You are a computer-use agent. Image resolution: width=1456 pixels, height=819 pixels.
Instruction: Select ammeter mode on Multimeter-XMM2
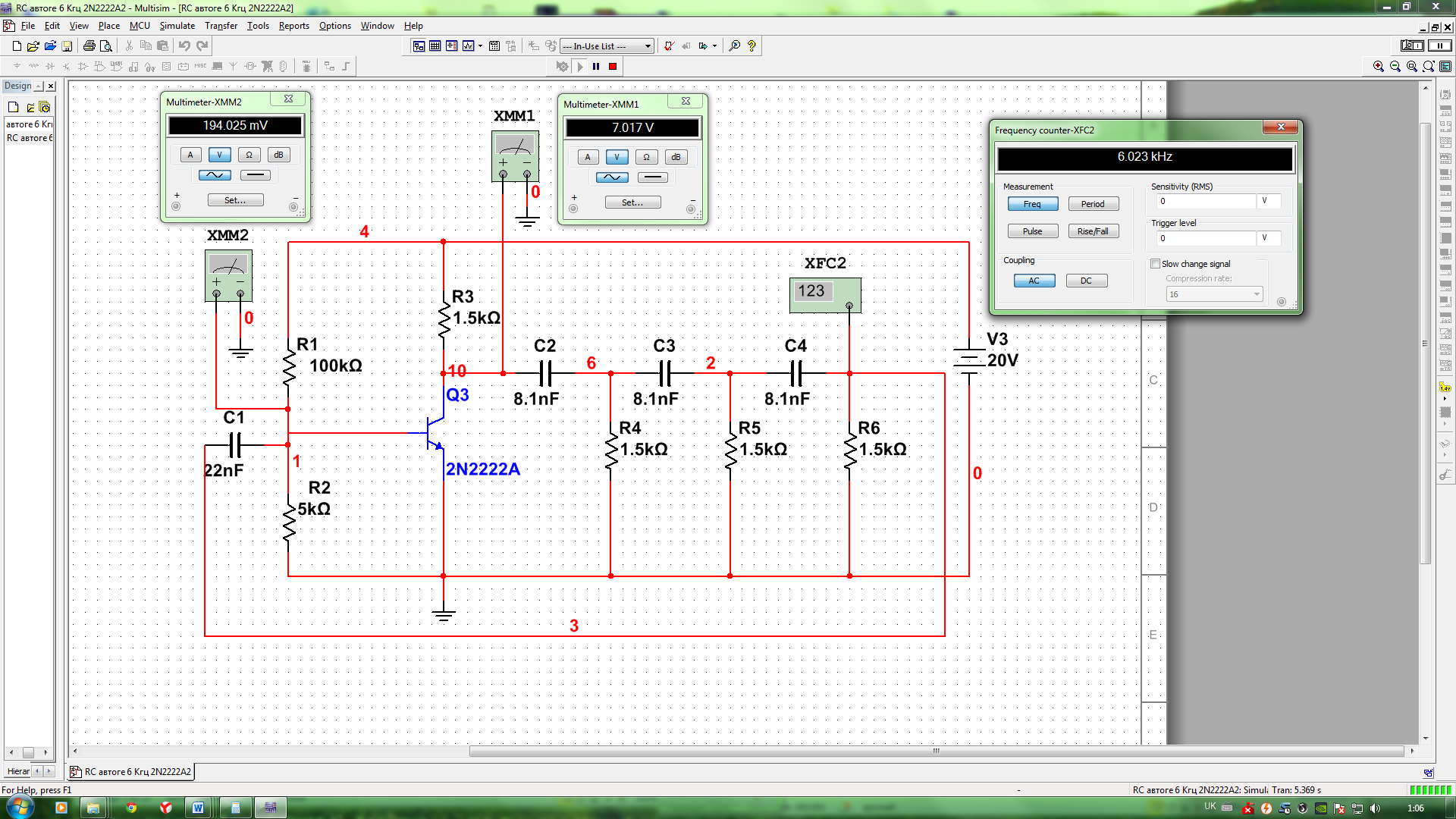(190, 155)
